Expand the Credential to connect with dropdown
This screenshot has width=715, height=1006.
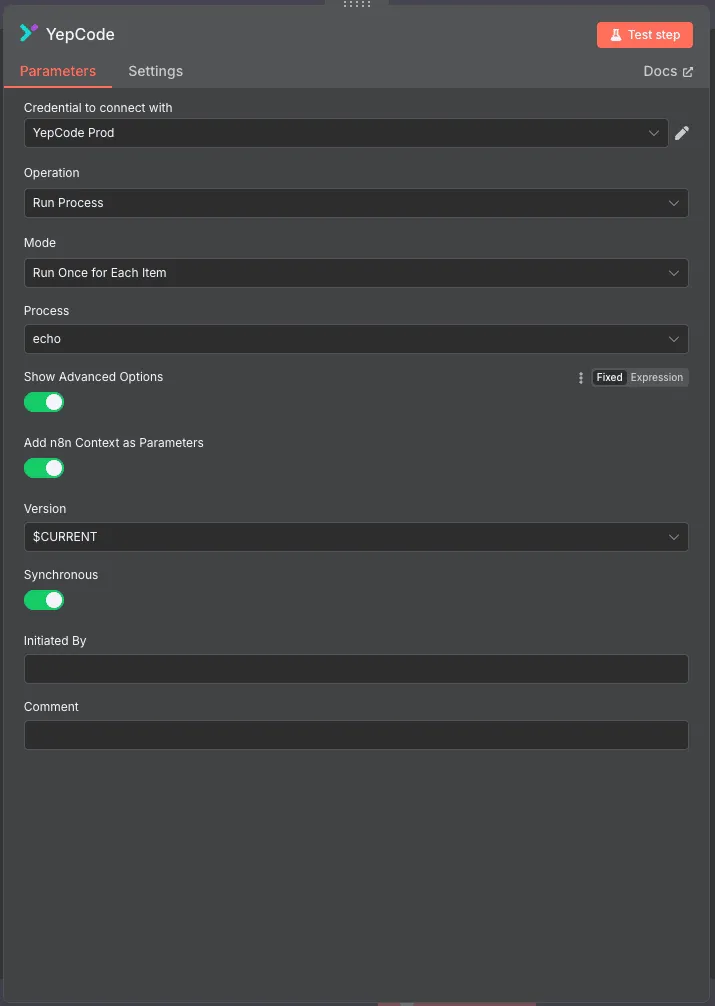pos(346,133)
